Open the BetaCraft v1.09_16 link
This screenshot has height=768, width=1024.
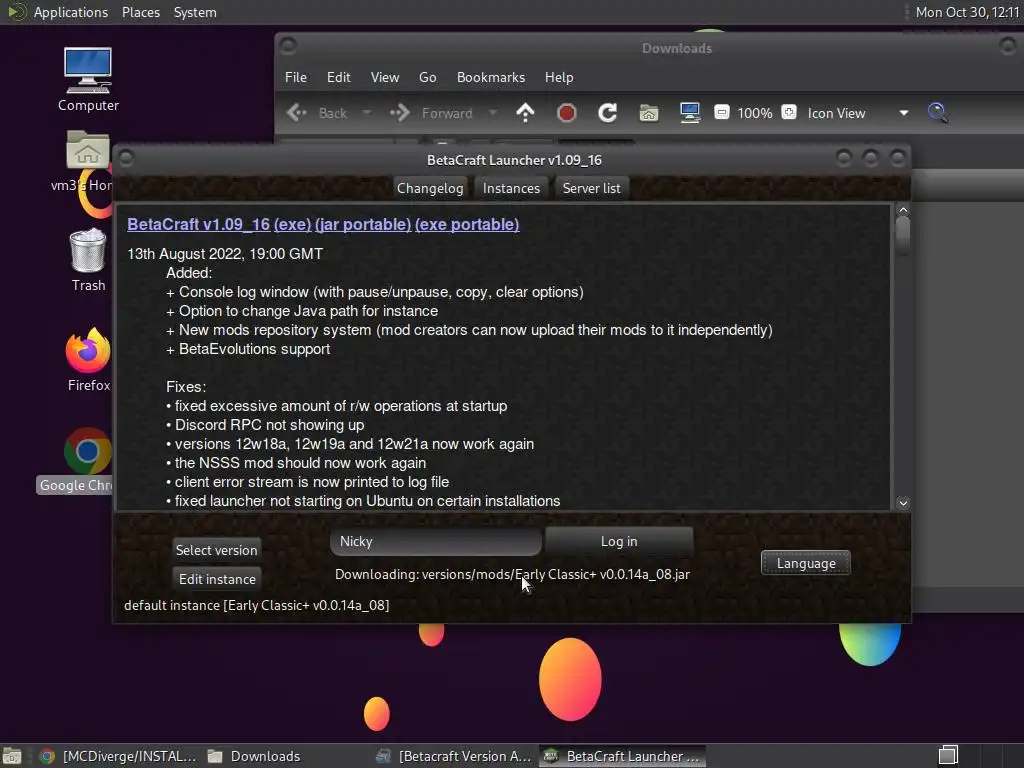coord(199,224)
